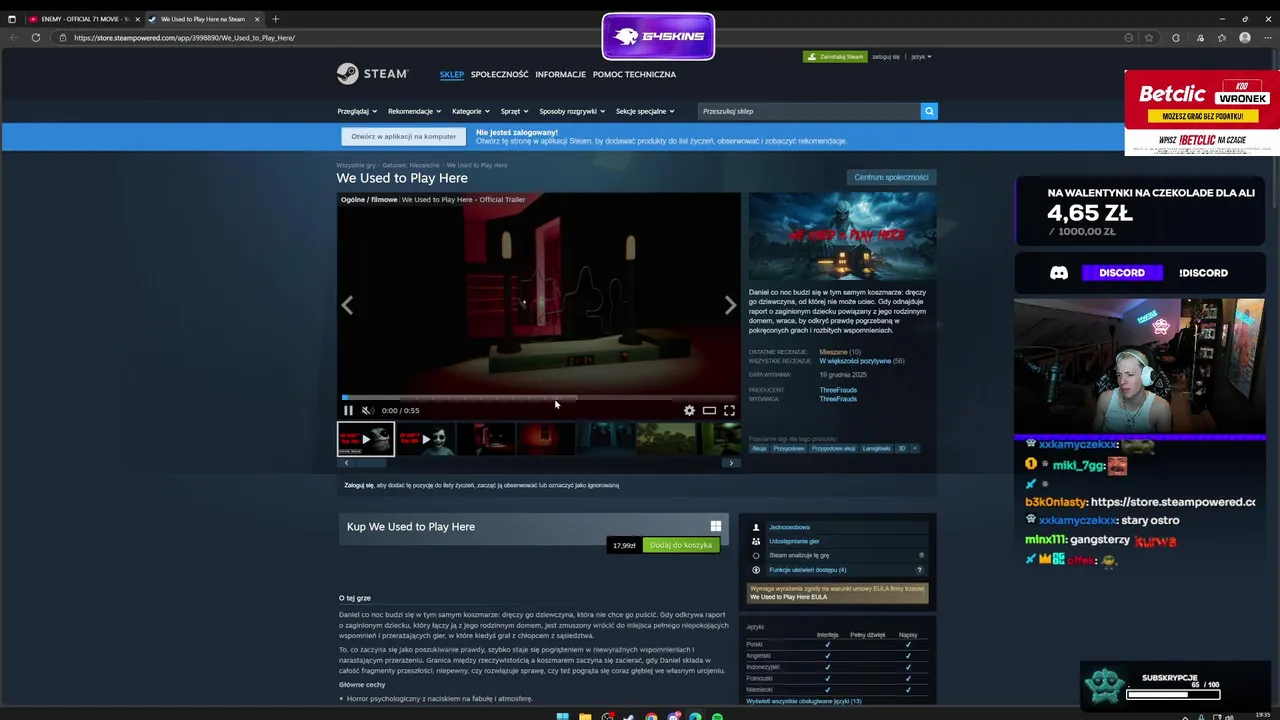Toggle theater mode on the video player
The width and height of the screenshot is (1280, 720).
709,410
